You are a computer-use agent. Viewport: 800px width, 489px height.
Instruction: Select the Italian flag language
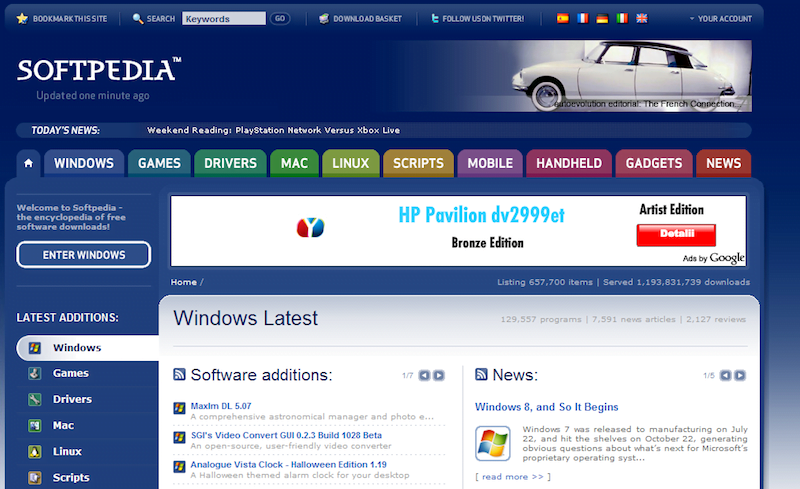(622, 18)
